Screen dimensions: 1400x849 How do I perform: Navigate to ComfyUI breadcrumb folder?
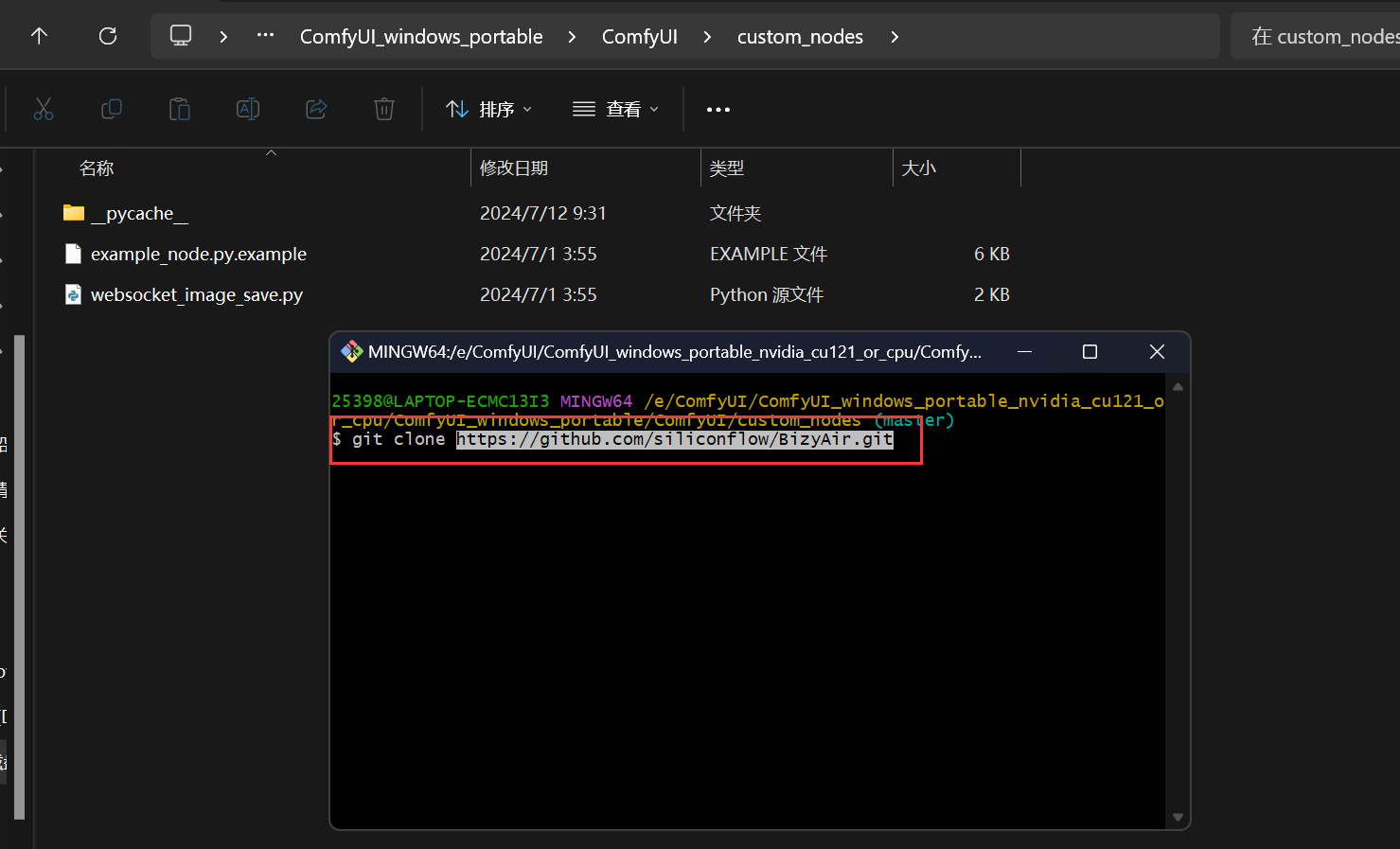click(640, 36)
